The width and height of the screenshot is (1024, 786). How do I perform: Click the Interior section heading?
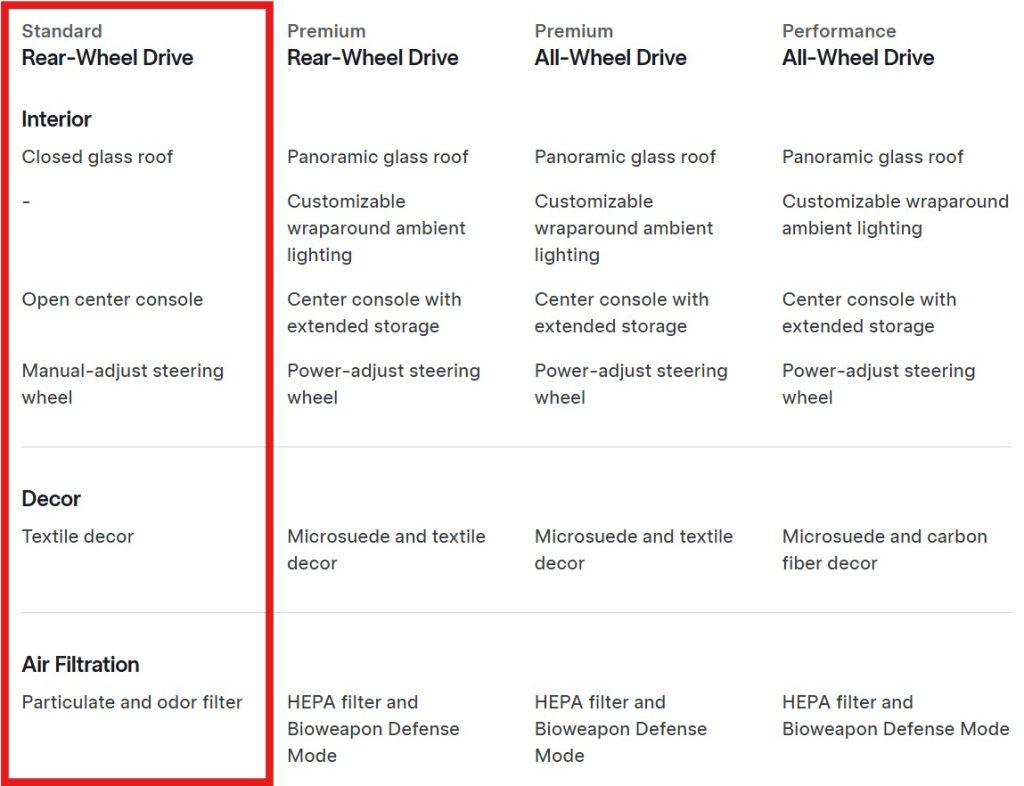[x=56, y=119]
